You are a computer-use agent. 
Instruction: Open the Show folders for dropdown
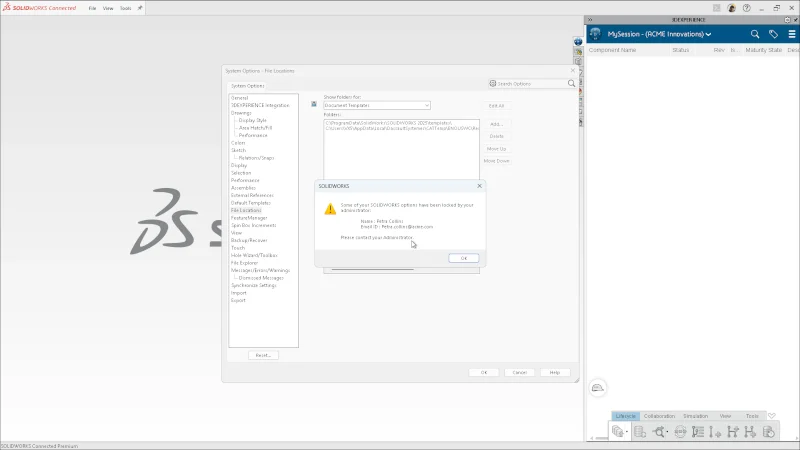(376, 105)
